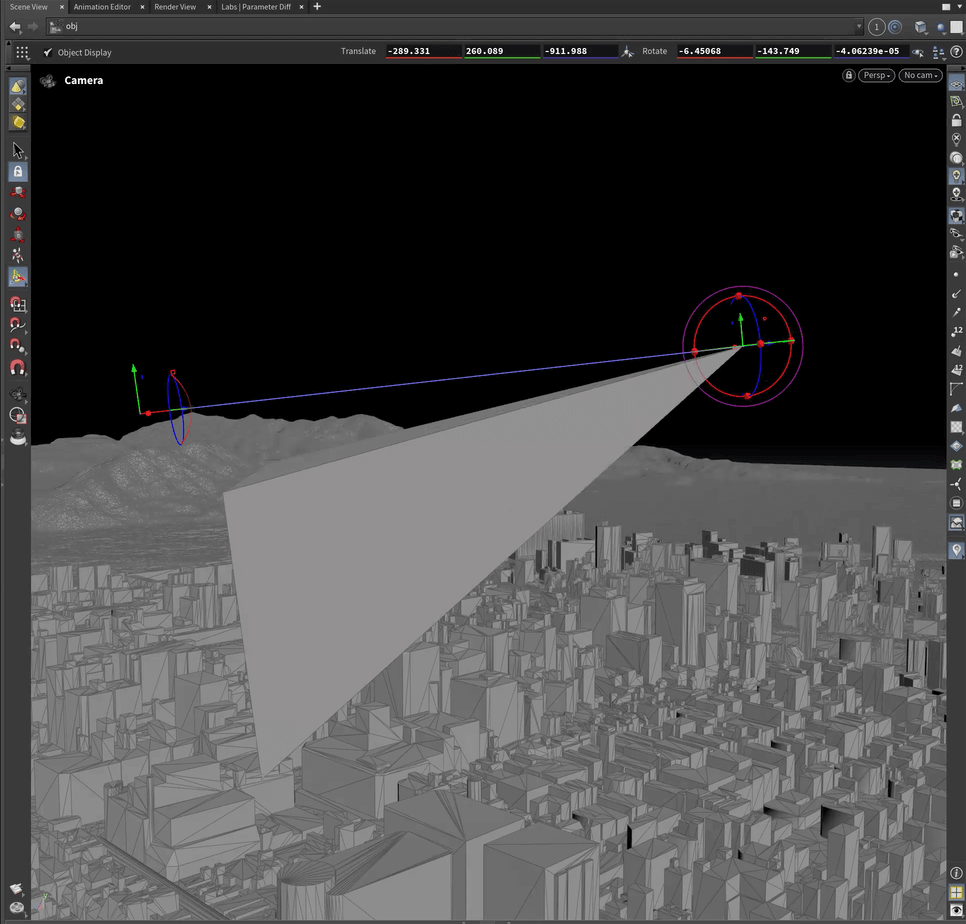Switch to the Animation Editor tab
The height and width of the screenshot is (924, 966).
pyautogui.click(x=102, y=7)
